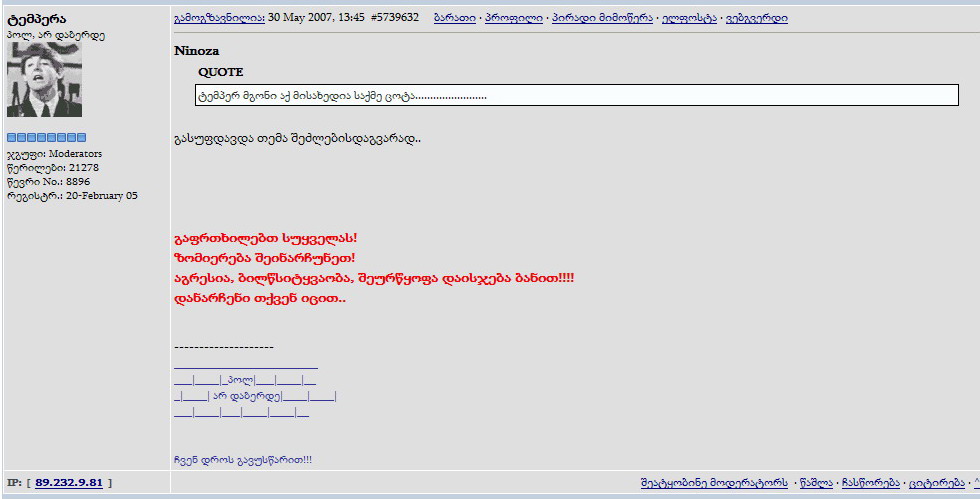The image size is (980, 499).
Task: Visit the ვებგვერდი website link
Action: tap(757, 18)
